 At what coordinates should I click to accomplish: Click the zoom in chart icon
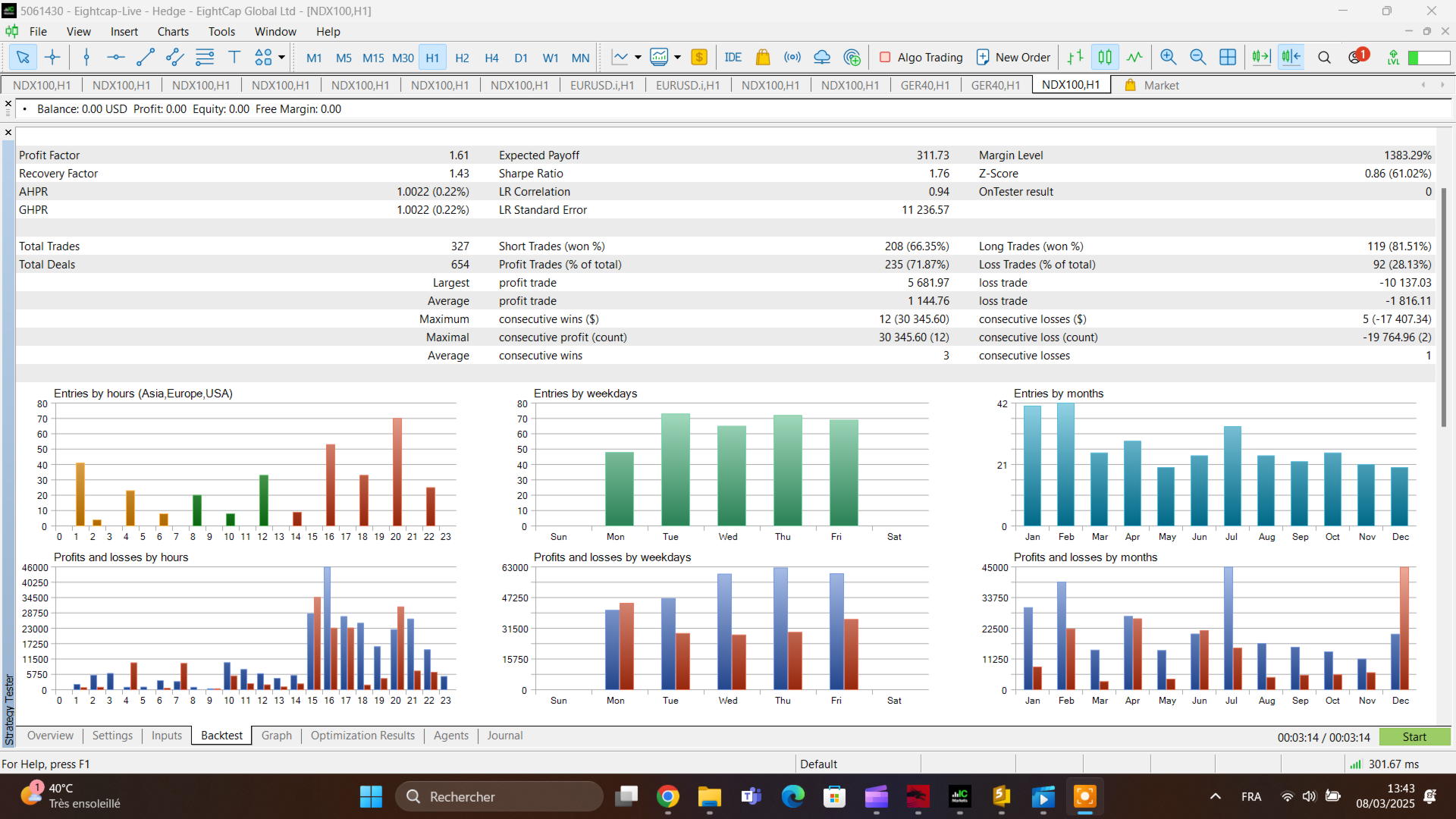(1169, 57)
